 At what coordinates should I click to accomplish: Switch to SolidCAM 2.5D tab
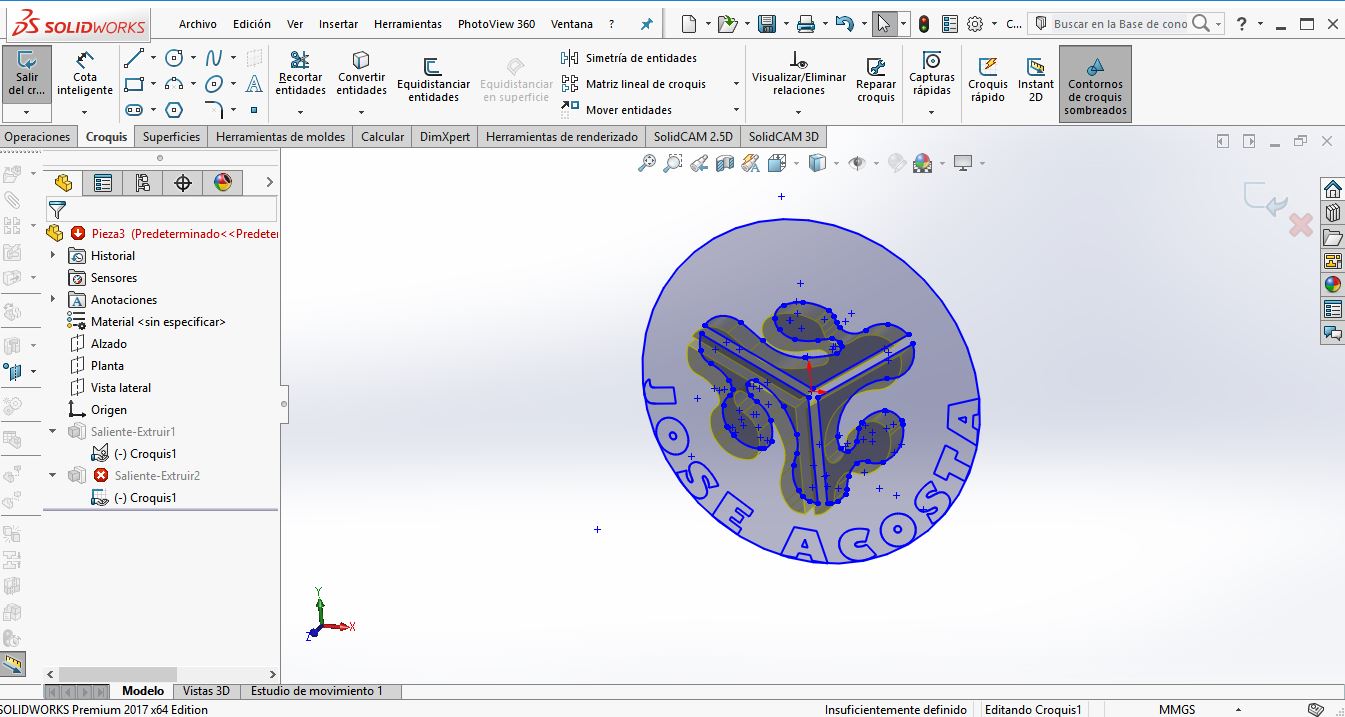[693, 137]
